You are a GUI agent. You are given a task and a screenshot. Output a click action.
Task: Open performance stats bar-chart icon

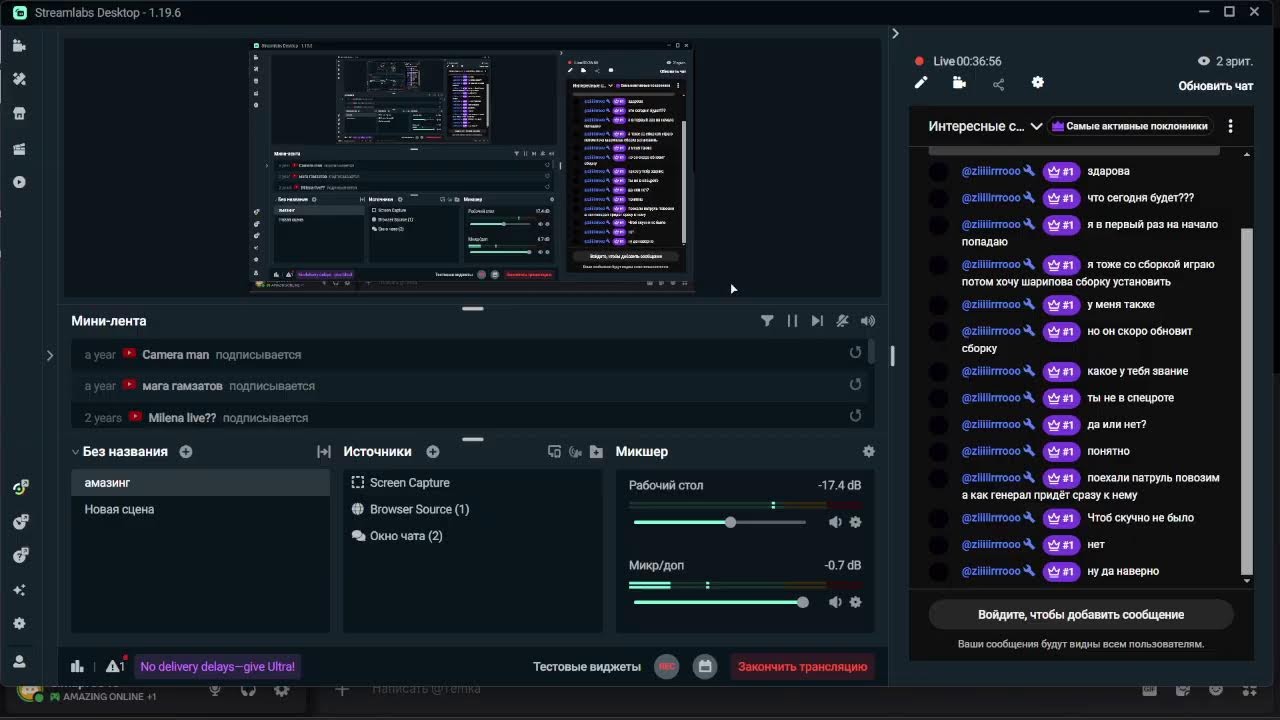(x=77, y=666)
